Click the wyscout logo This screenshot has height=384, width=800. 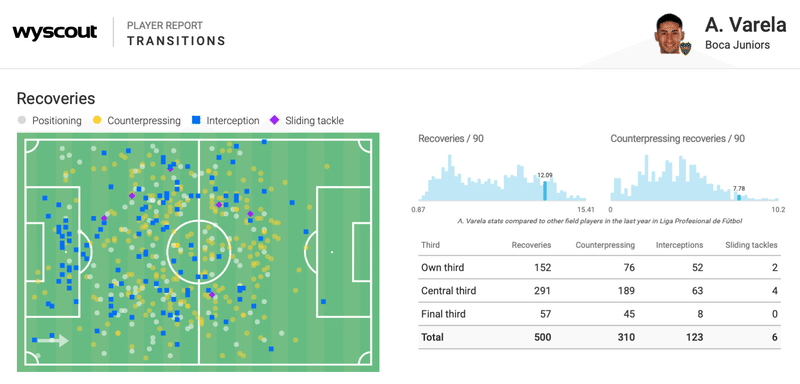coord(55,33)
